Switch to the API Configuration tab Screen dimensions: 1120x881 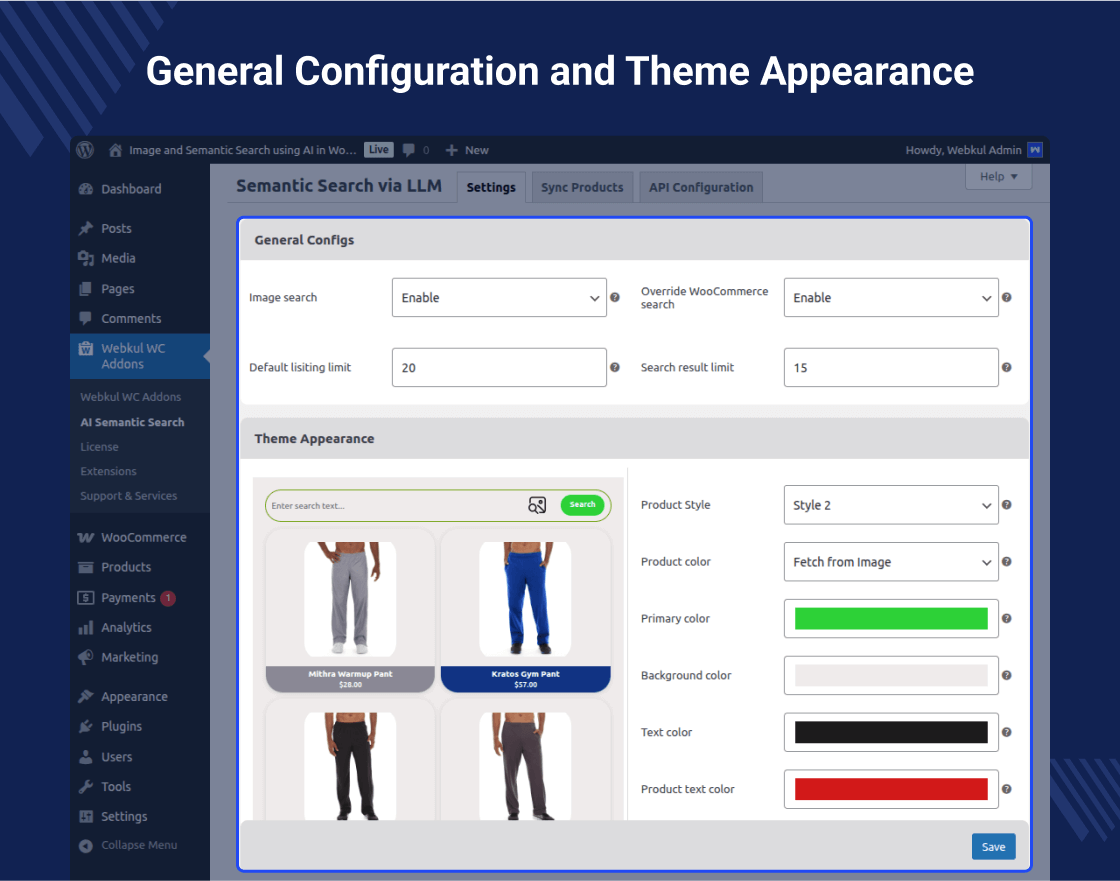(701, 187)
